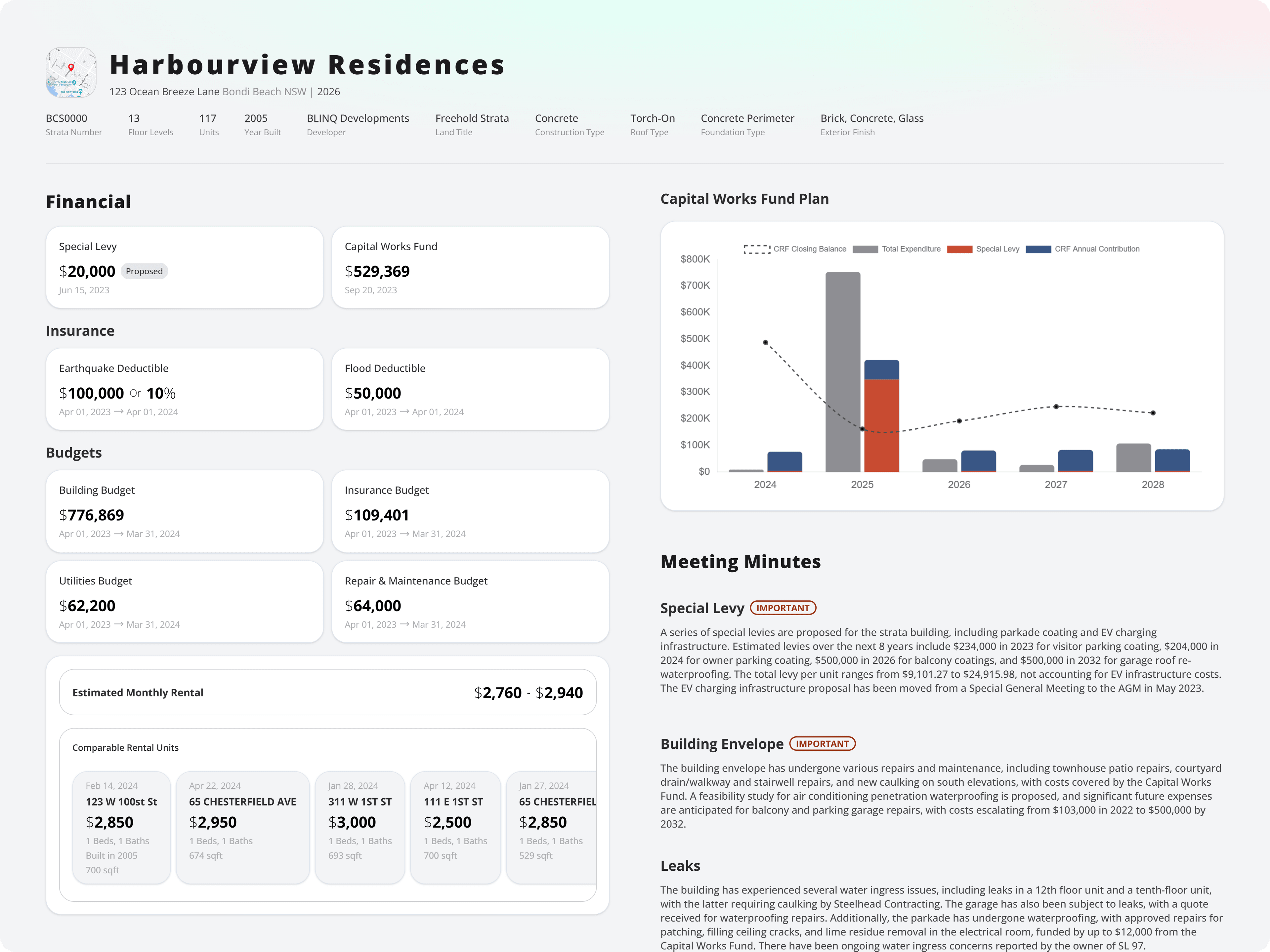Open the 123 W 100st St rental card
Screen dimensions: 1270x952
122,827
